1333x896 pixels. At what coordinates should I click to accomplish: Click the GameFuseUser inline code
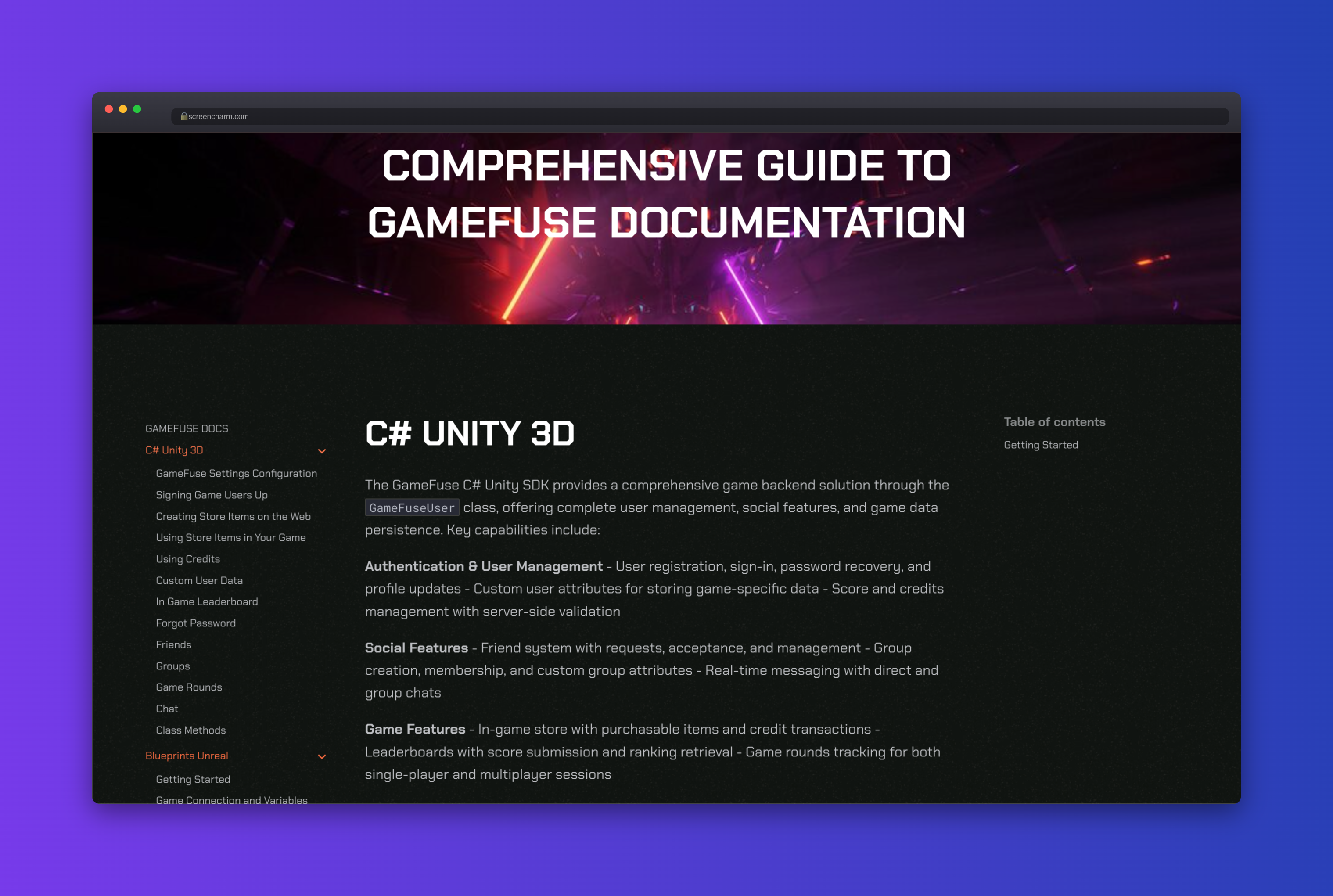[412, 507]
